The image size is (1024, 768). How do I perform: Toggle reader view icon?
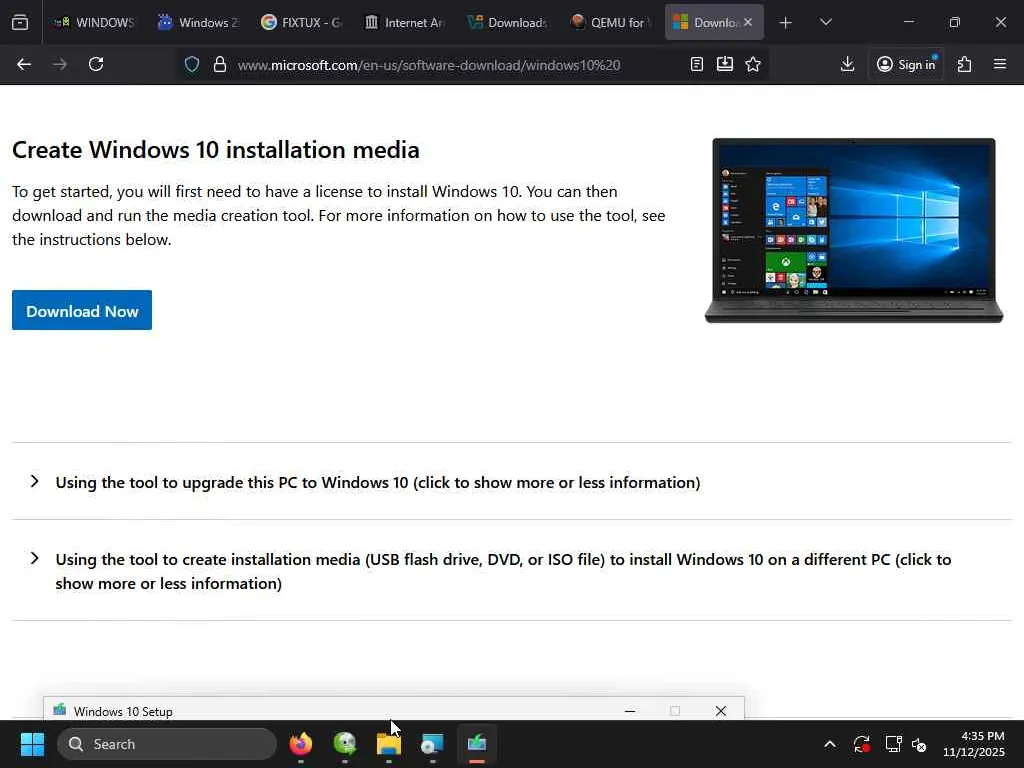697,64
